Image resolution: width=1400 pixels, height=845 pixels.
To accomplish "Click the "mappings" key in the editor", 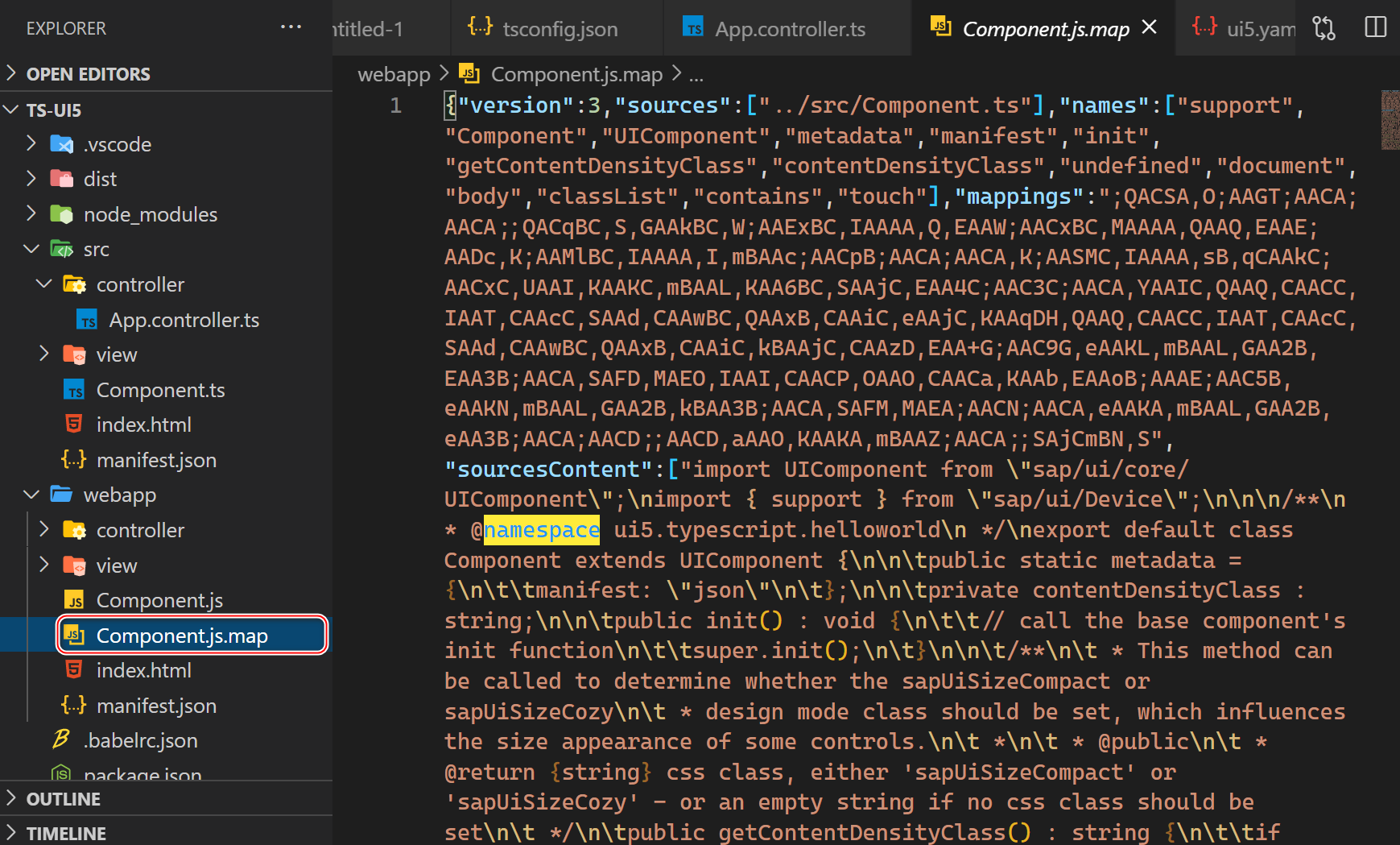I will tap(1018, 197).
